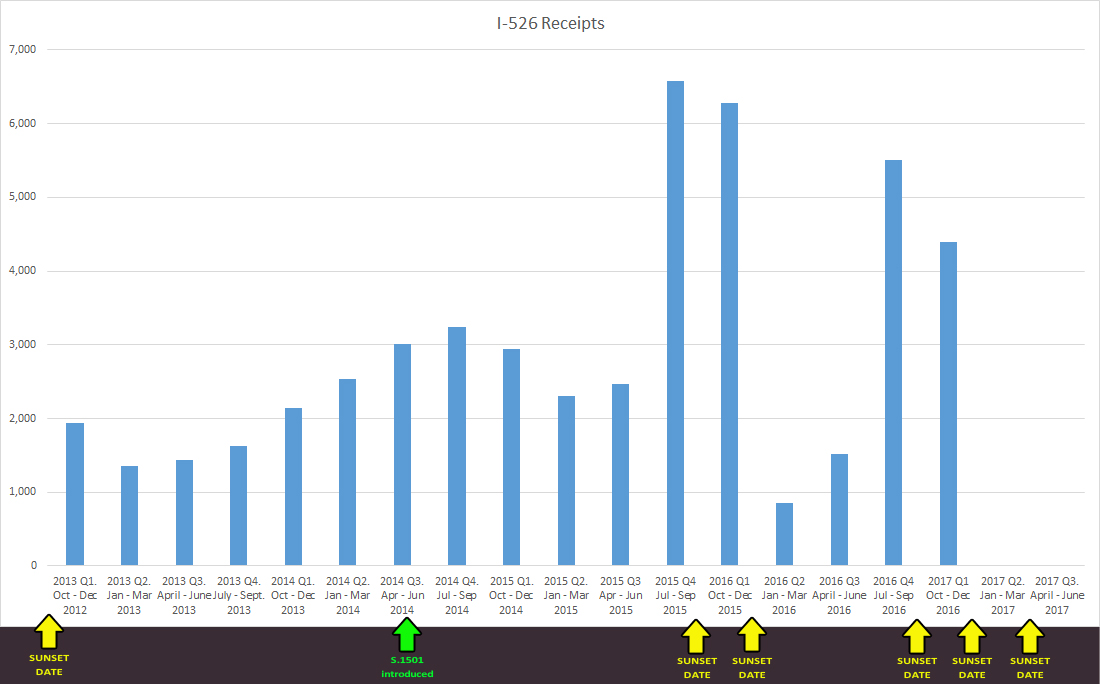Viewport: 1100px width, 684px height.
Task: Select the 2016 Q4 Jul-Sep bar
Action: [894, 363]
